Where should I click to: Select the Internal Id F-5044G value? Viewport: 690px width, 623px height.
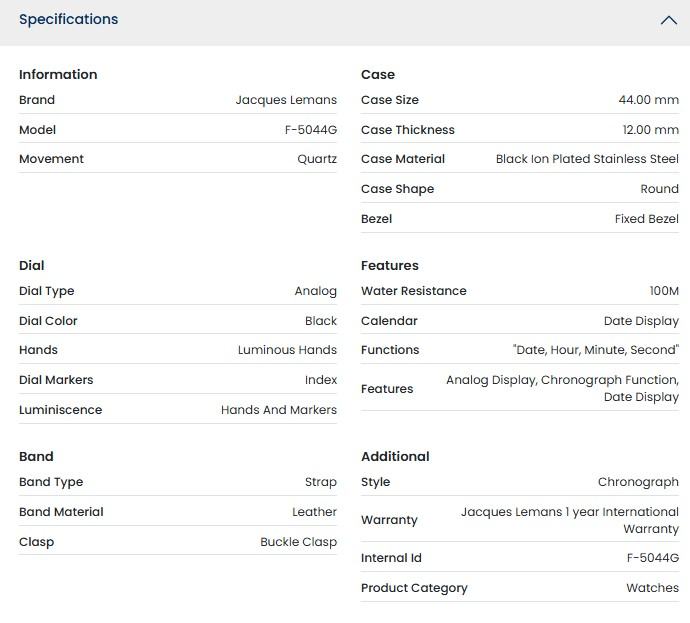[x=653, y=558]
